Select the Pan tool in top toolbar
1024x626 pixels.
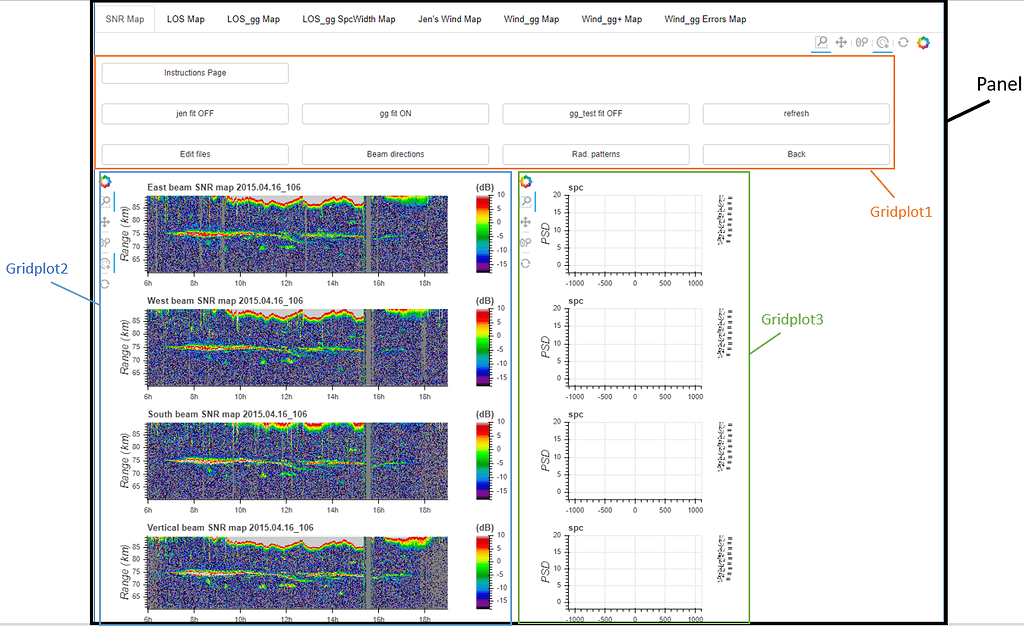841,42
